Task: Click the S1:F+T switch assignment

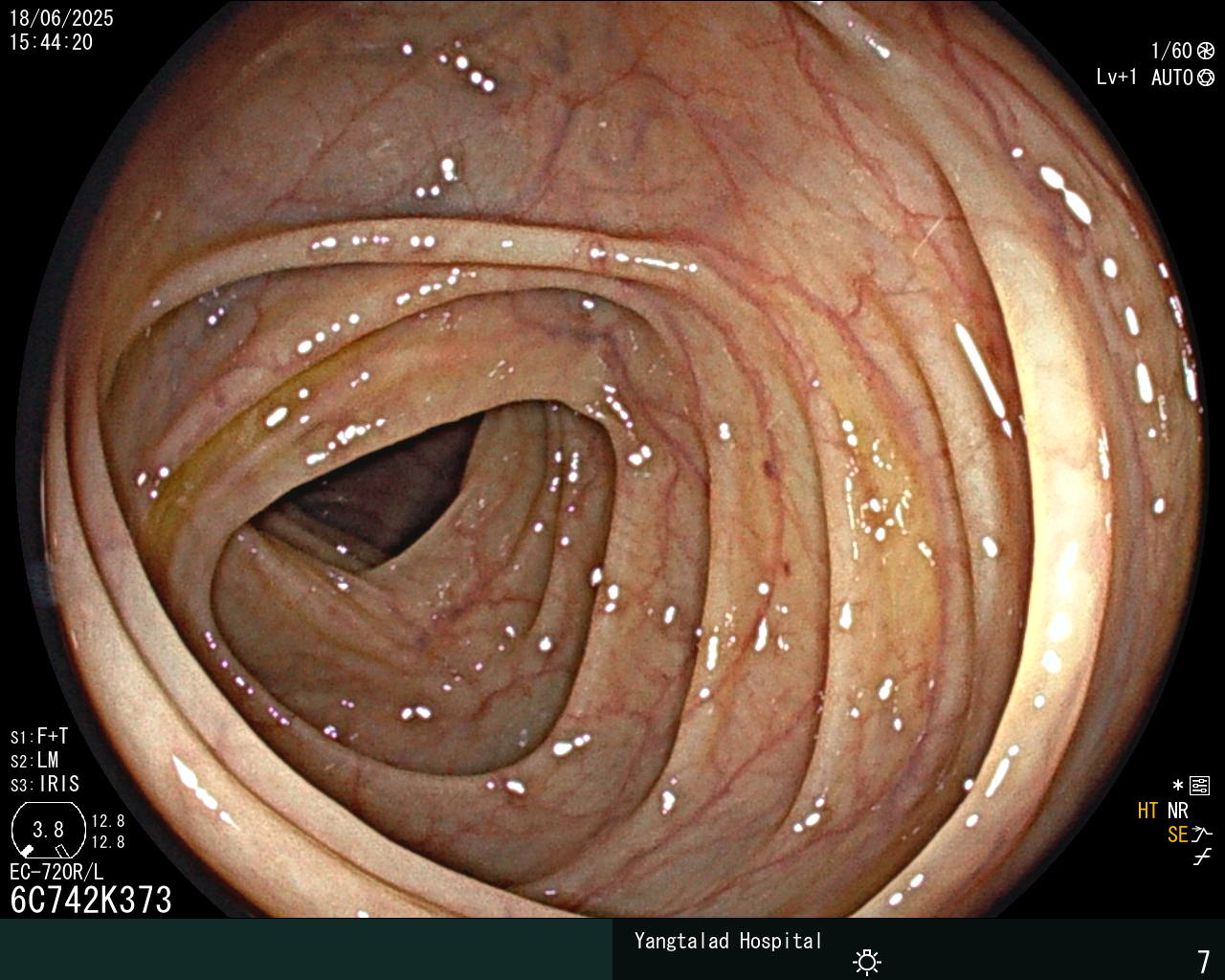Action: click(39, 737)
